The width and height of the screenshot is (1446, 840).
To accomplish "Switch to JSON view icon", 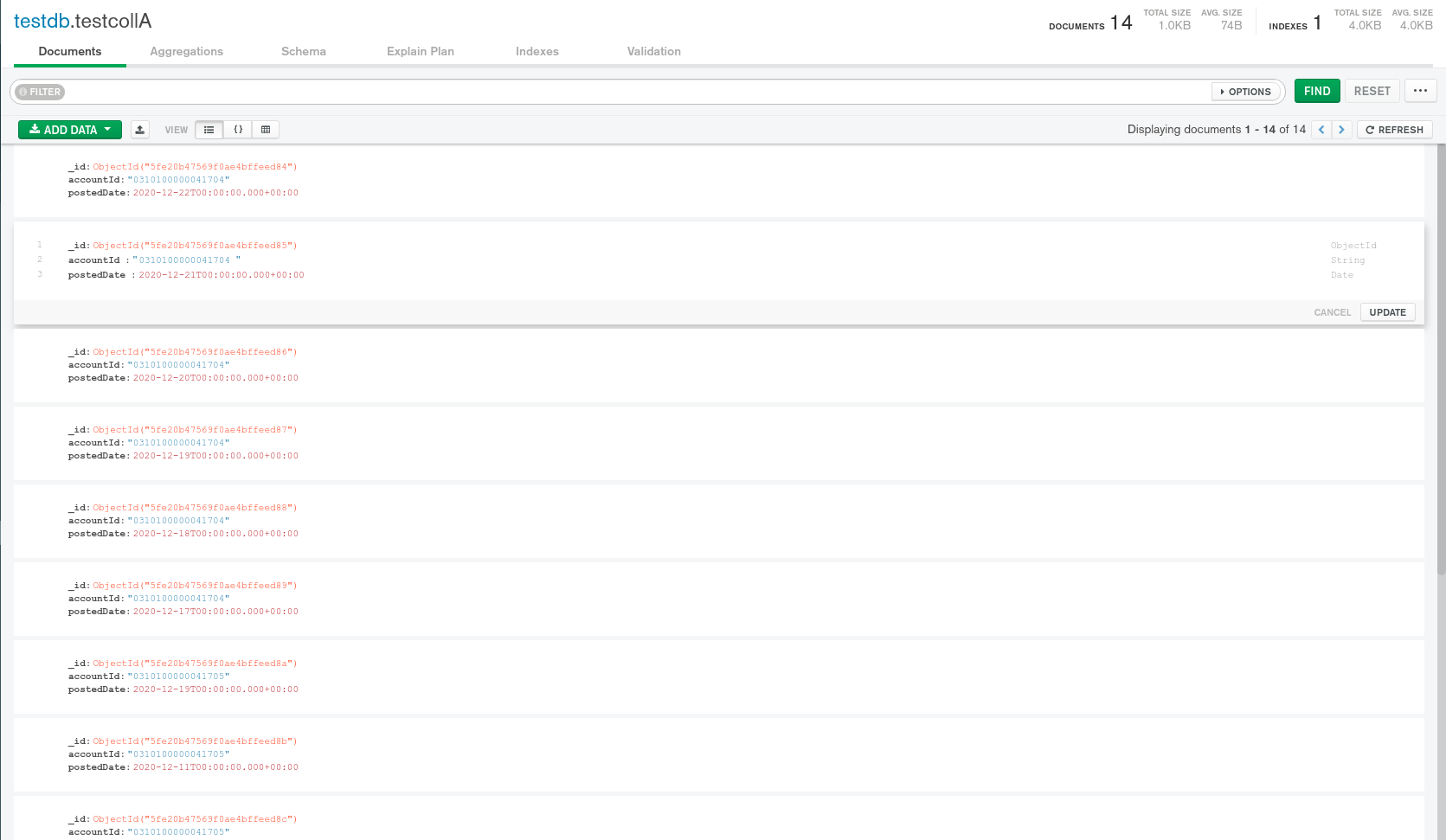I will coord(238,130).
